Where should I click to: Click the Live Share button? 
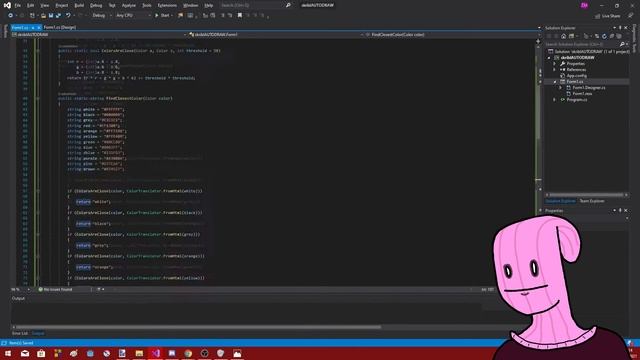pyautogui.click(x=608, y=16)
